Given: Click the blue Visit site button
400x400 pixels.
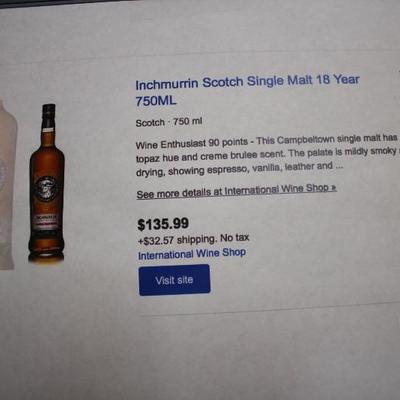Looking at the screenshot, I should pos(174,280).
